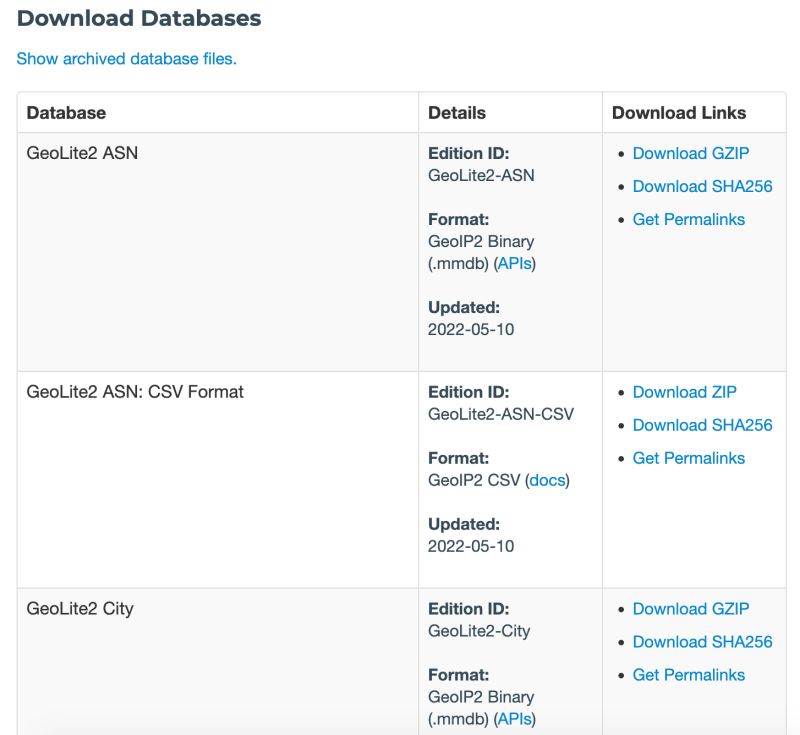Download SHA256 for GeoLite2 ASN CSV Format

click(702, 425)
